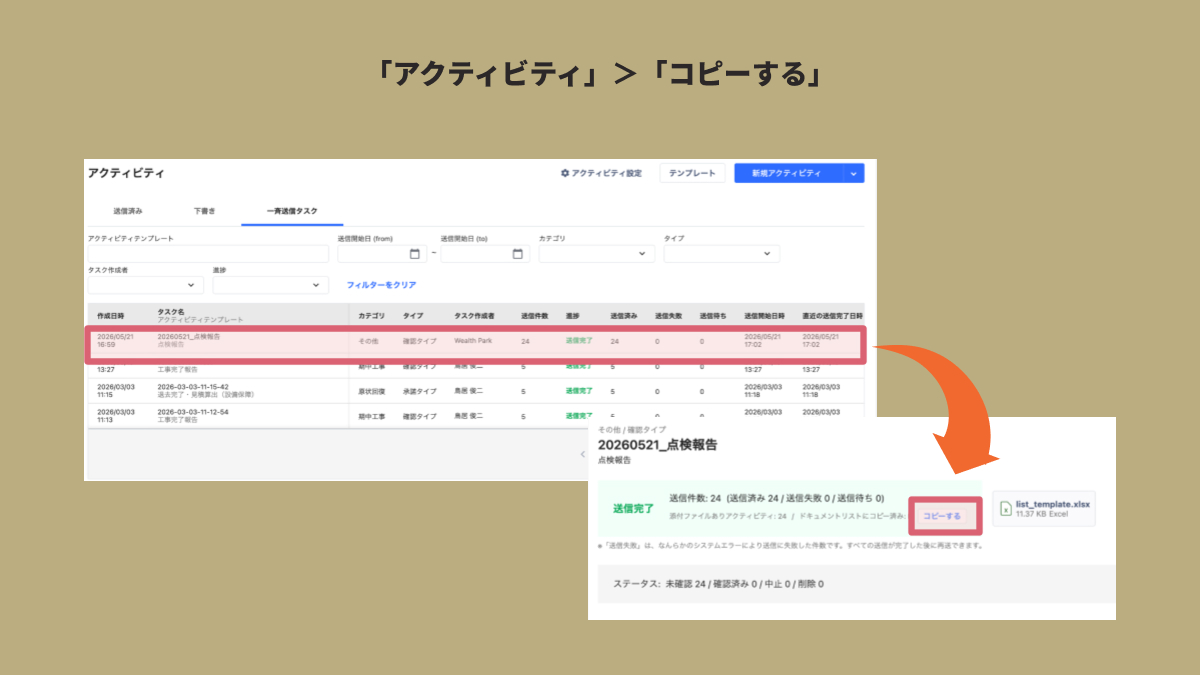This screenshot has width=1200, height=675.
Task: Click the 新規アクティビティ button
Action: 788,173
